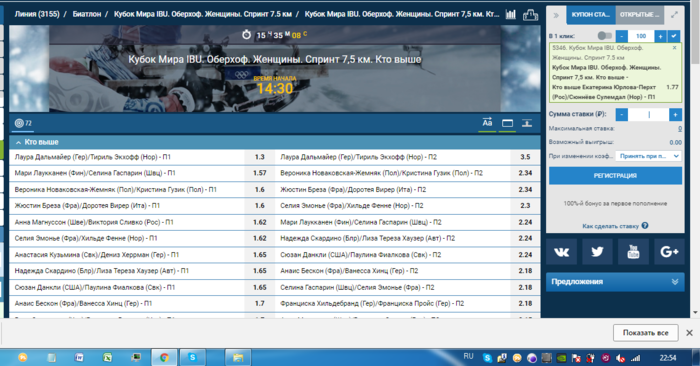The height and width of the screenshot is (366, 700).
Task: Select odds 2.18 for Хильдебранд/Пройс П2
Action: (525, 304)
